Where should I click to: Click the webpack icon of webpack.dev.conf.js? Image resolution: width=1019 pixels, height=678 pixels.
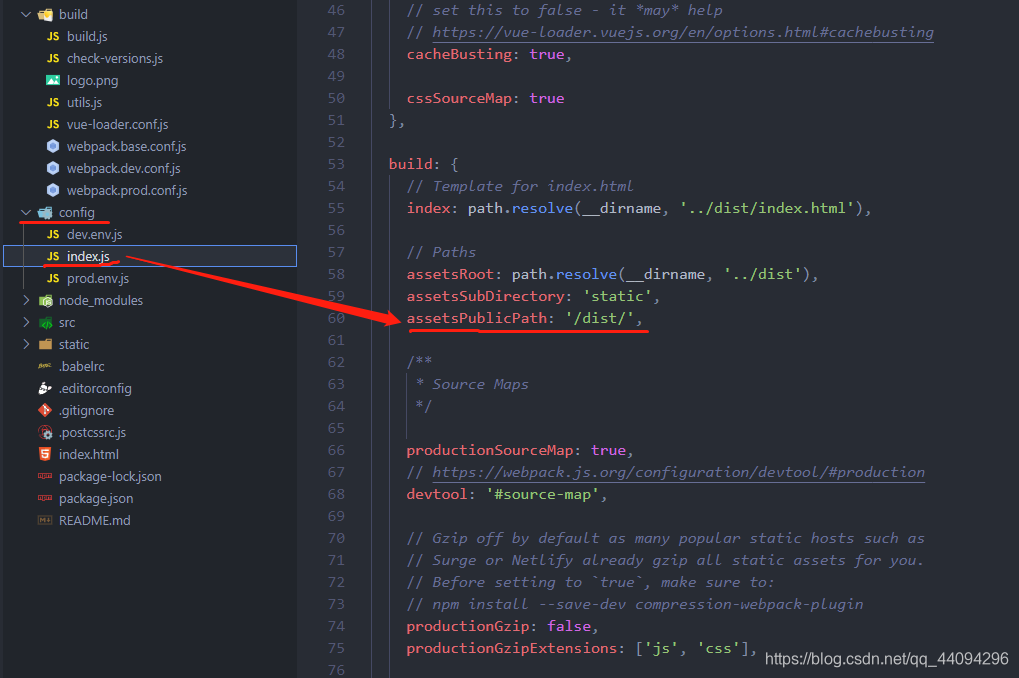(53, 168)
